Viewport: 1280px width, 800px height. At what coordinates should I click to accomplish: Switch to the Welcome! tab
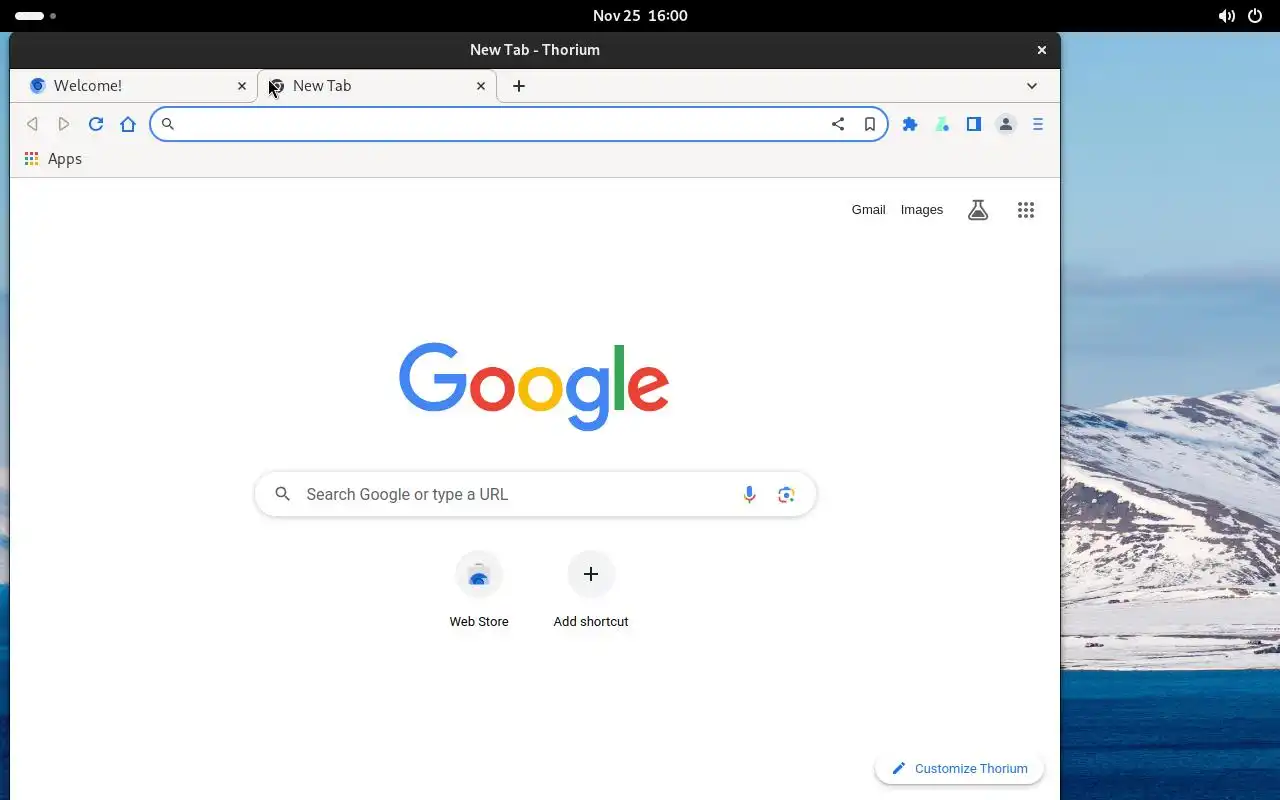134,86
